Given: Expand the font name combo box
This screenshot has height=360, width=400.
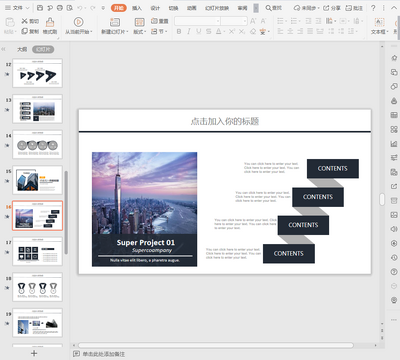Looking at the screenshot, I should tap(218, 21).
